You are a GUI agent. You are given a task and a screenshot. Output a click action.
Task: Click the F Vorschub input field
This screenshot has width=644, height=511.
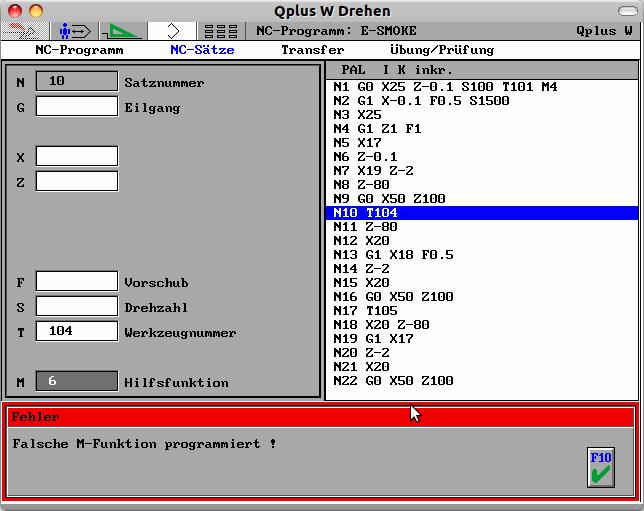tap(77, 281)
